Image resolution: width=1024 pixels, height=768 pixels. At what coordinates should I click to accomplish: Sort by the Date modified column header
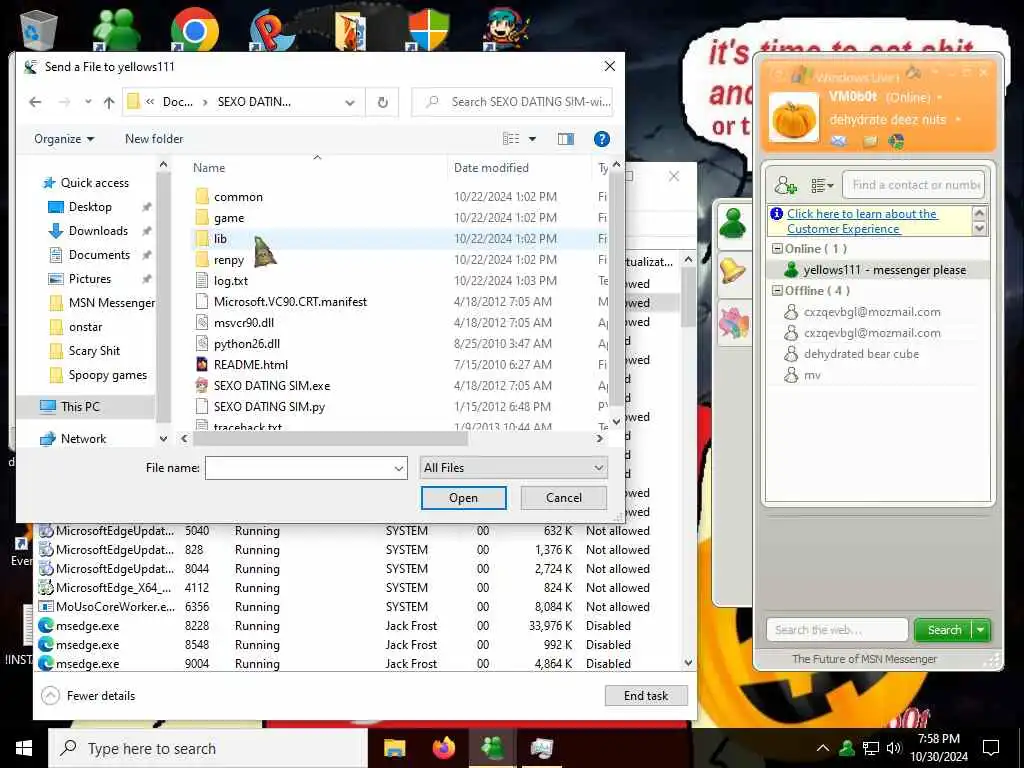click(x=491, y=168)
